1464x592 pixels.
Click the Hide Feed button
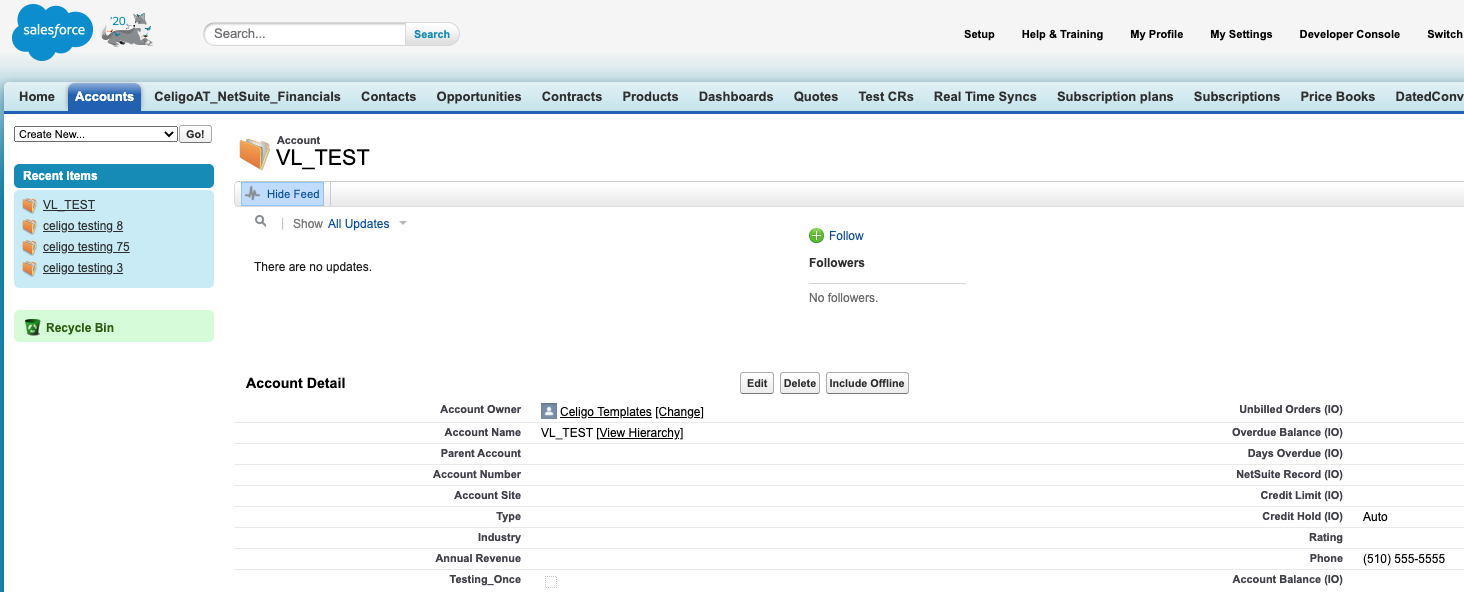coord(283,194)
